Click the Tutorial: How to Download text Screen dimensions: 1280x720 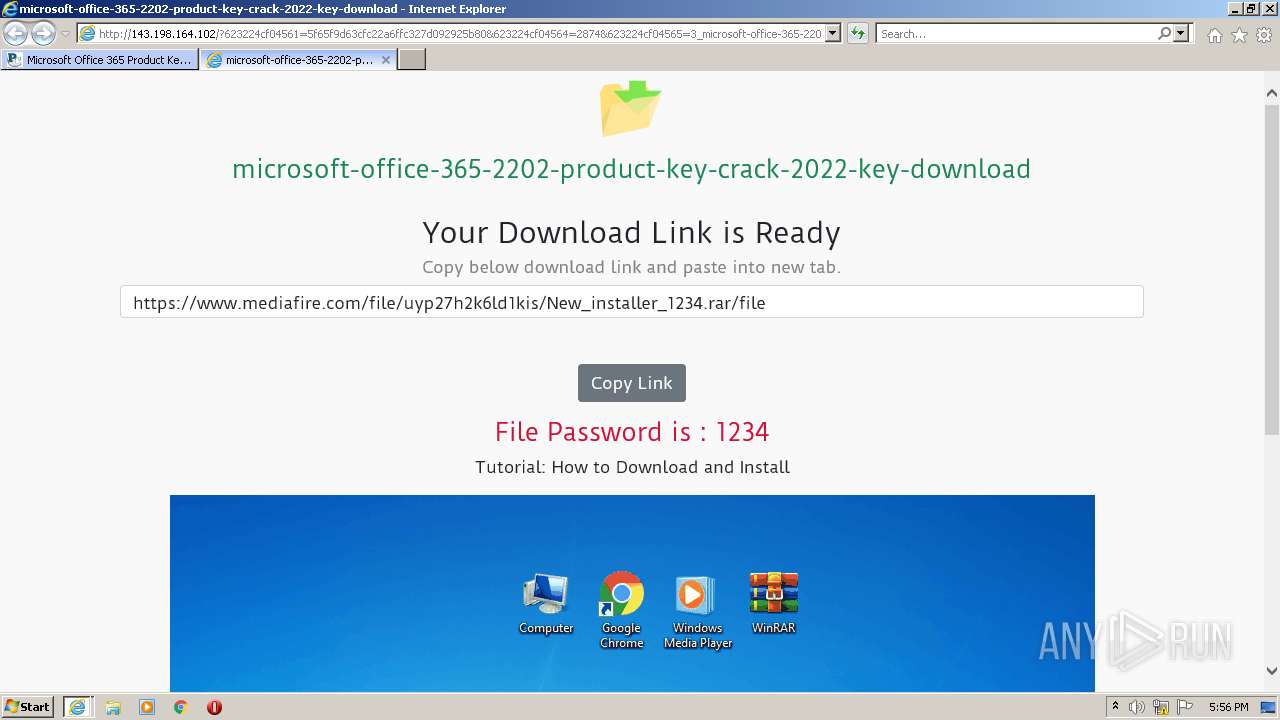(632, 467)
